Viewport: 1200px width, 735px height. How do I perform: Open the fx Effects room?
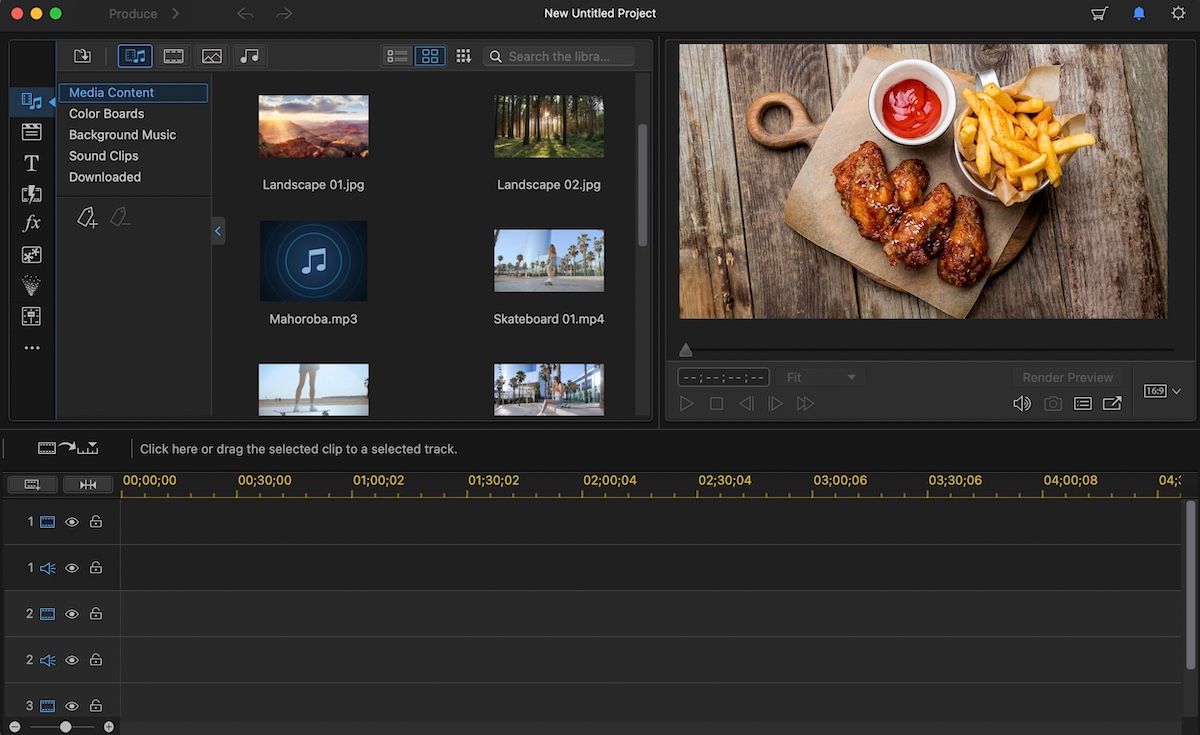(31, 224)
